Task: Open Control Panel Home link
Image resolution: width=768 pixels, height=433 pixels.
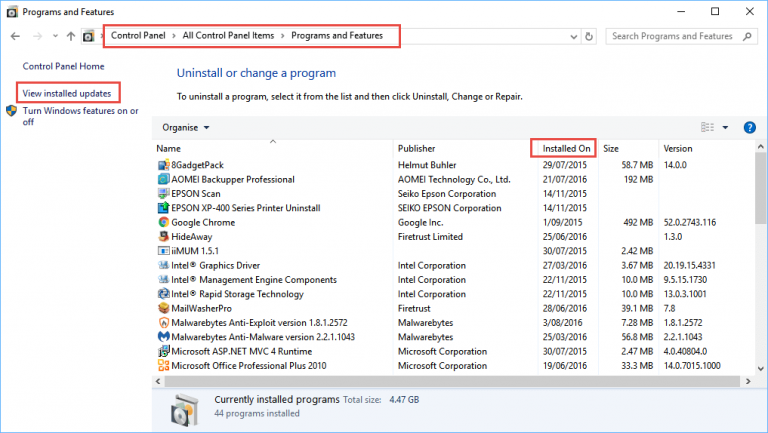Action: 63,66
